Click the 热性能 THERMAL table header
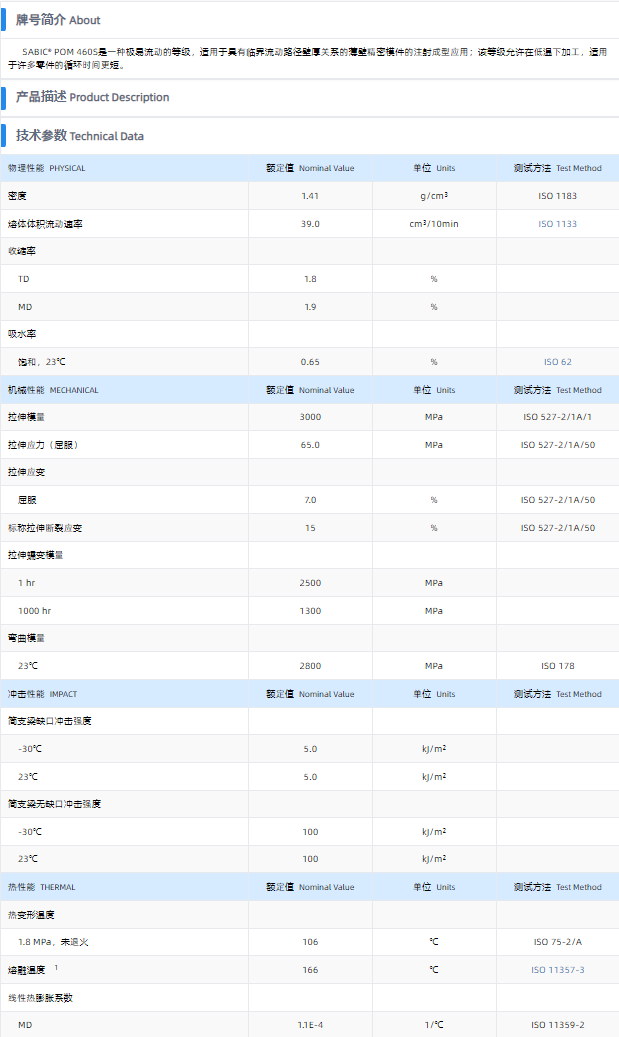 pyautogui.click(x=41, y=887)
